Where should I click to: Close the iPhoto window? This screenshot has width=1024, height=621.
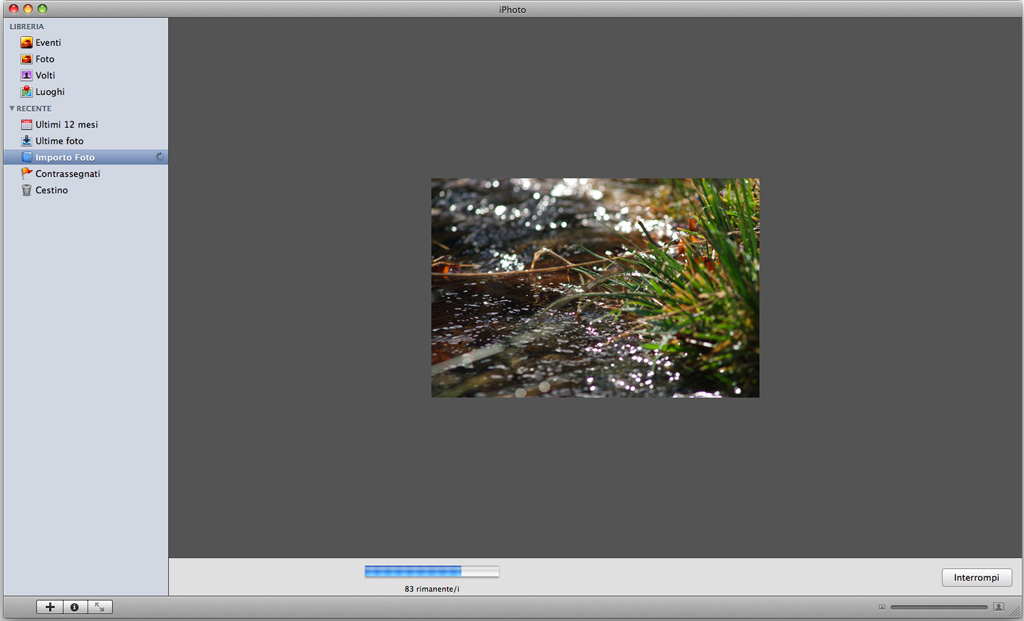tap(13, 9)
